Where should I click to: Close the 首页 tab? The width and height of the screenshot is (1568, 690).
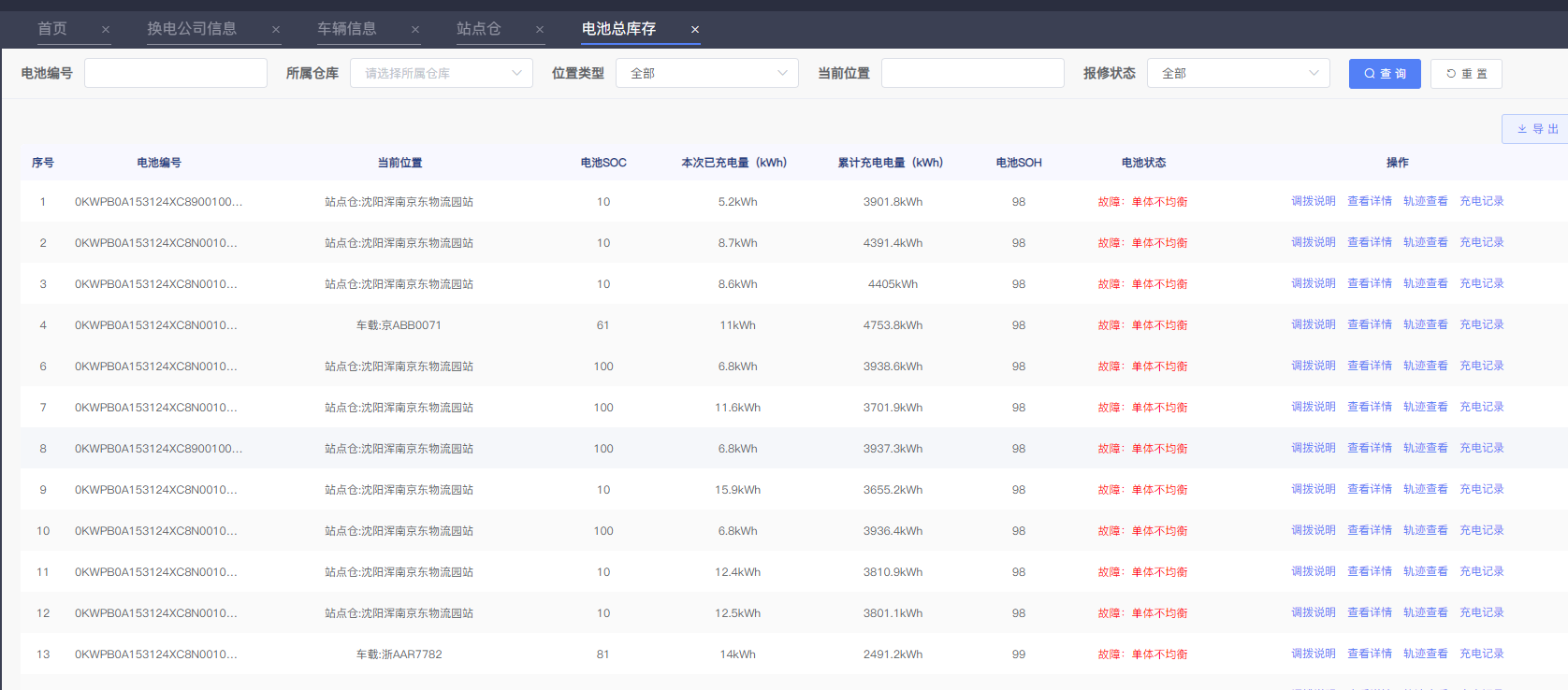pyautogui.click(x=106, y=30)
